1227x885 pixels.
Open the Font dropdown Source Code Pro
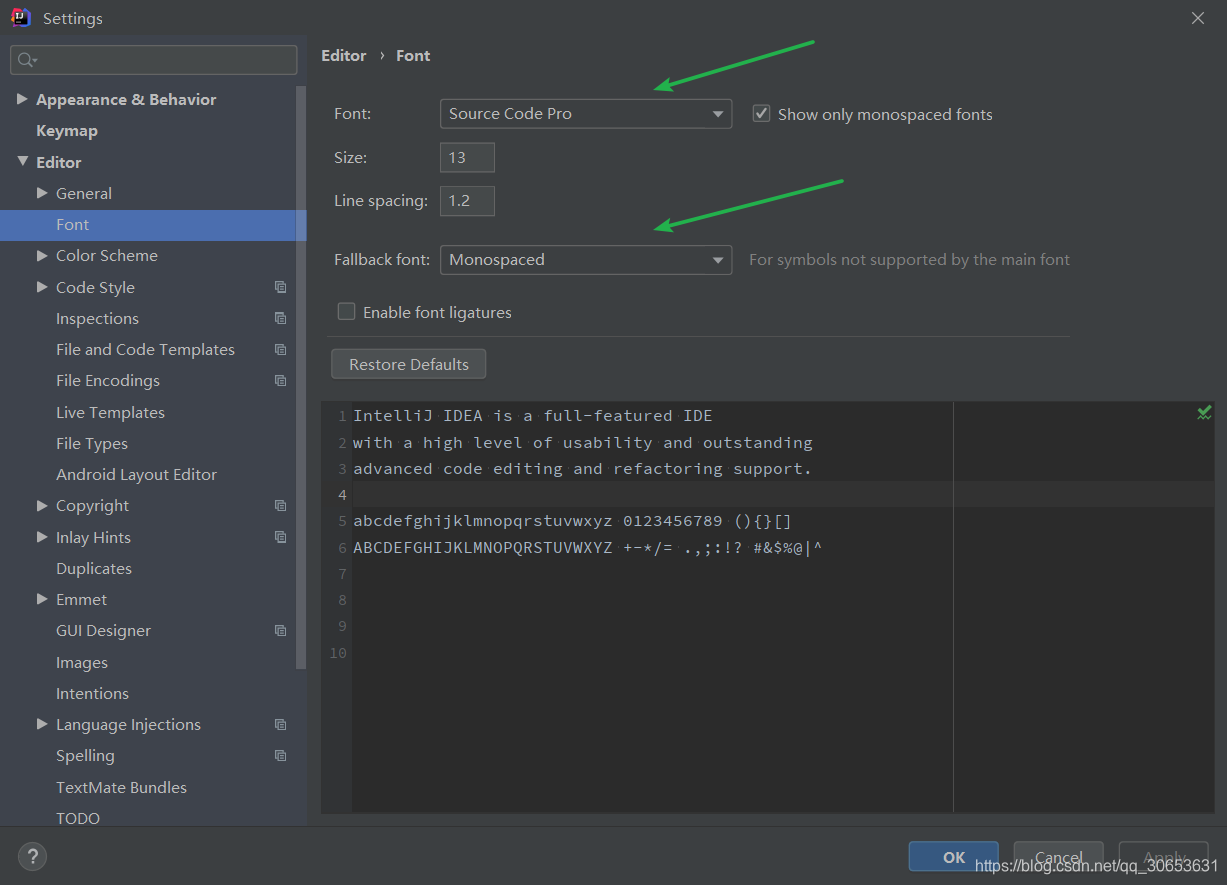click(x=586, y=114)
